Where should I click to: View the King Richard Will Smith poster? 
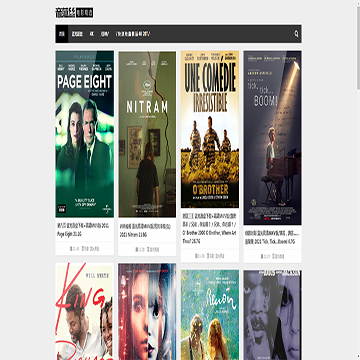click(84, 311)
